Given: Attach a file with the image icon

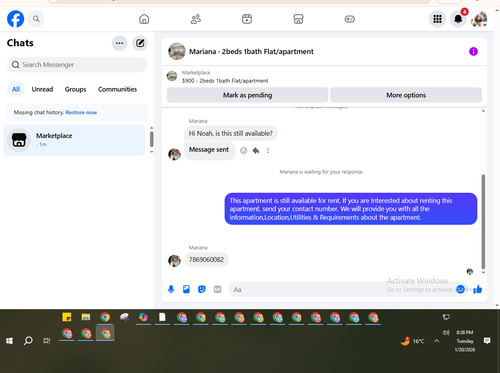Looking at the screenshot, I should coord(186,289).
